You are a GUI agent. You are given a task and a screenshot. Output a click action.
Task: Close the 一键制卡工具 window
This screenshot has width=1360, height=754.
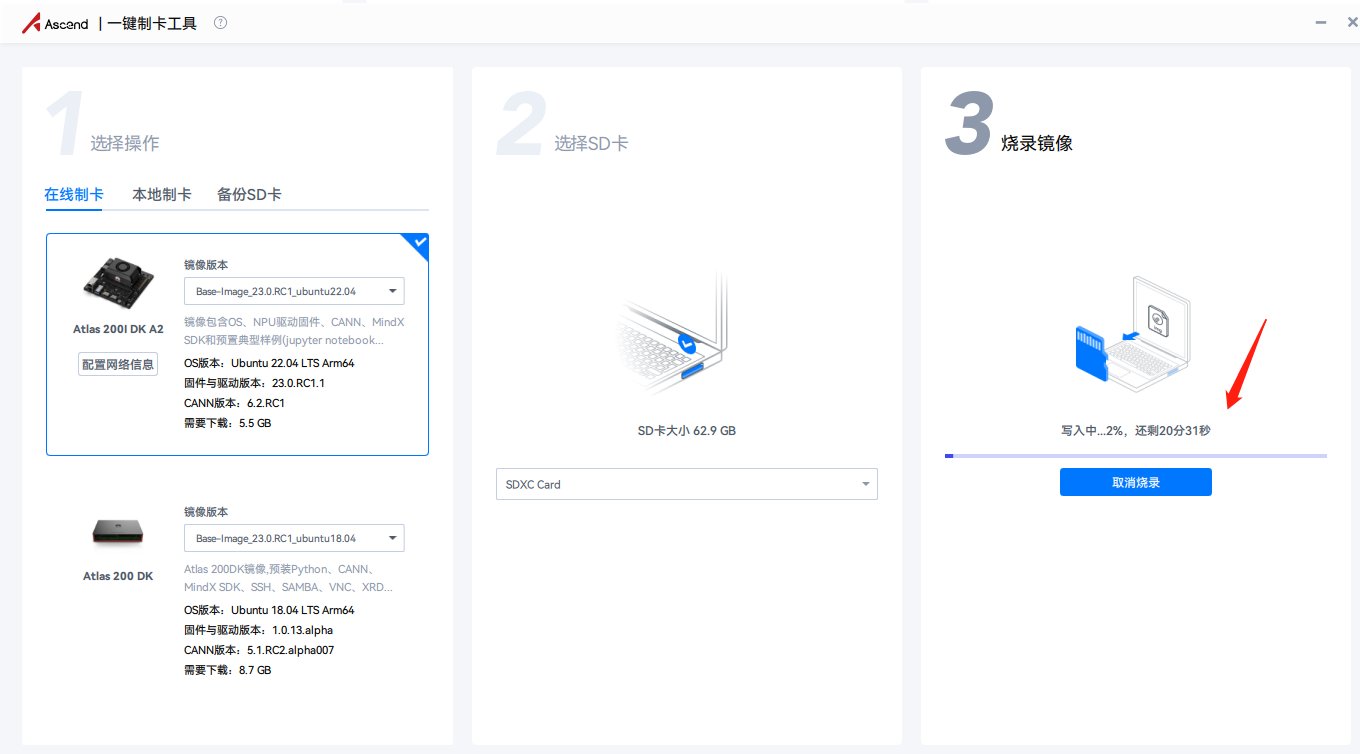[1352, 22]
